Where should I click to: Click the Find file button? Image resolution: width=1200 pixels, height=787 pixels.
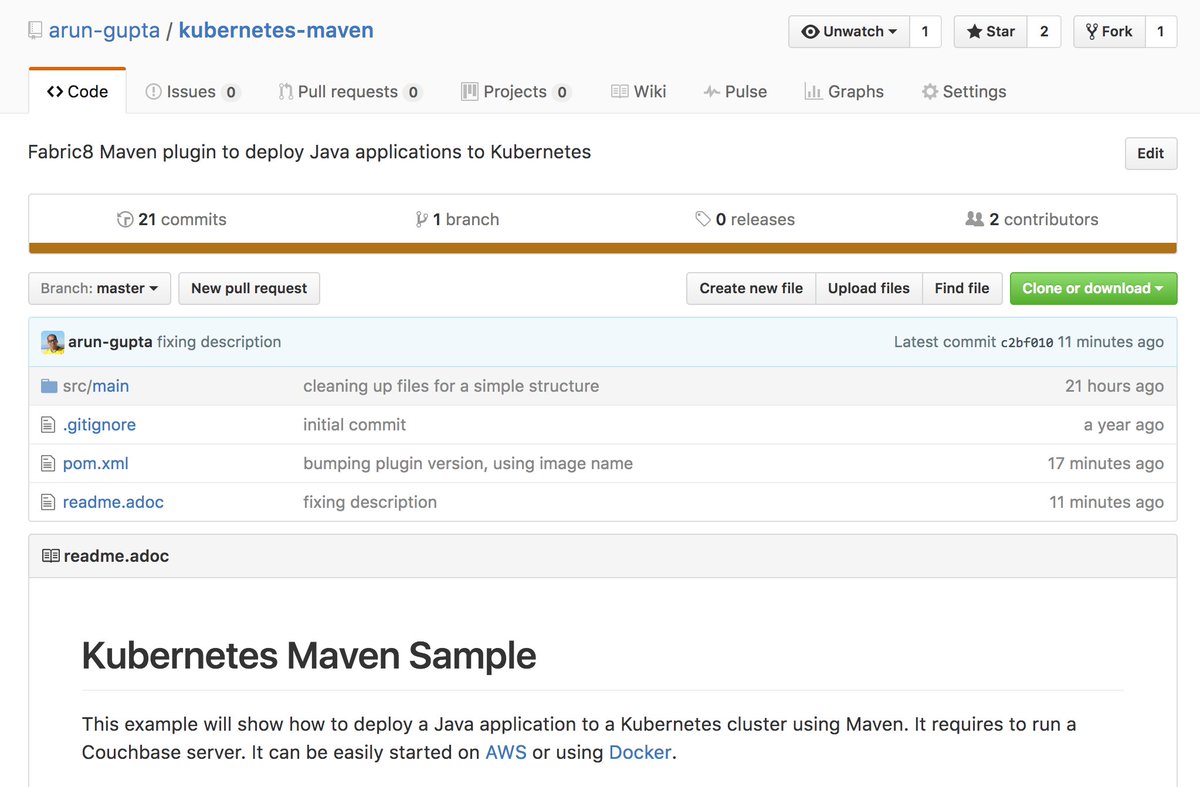tap(962, 288)
